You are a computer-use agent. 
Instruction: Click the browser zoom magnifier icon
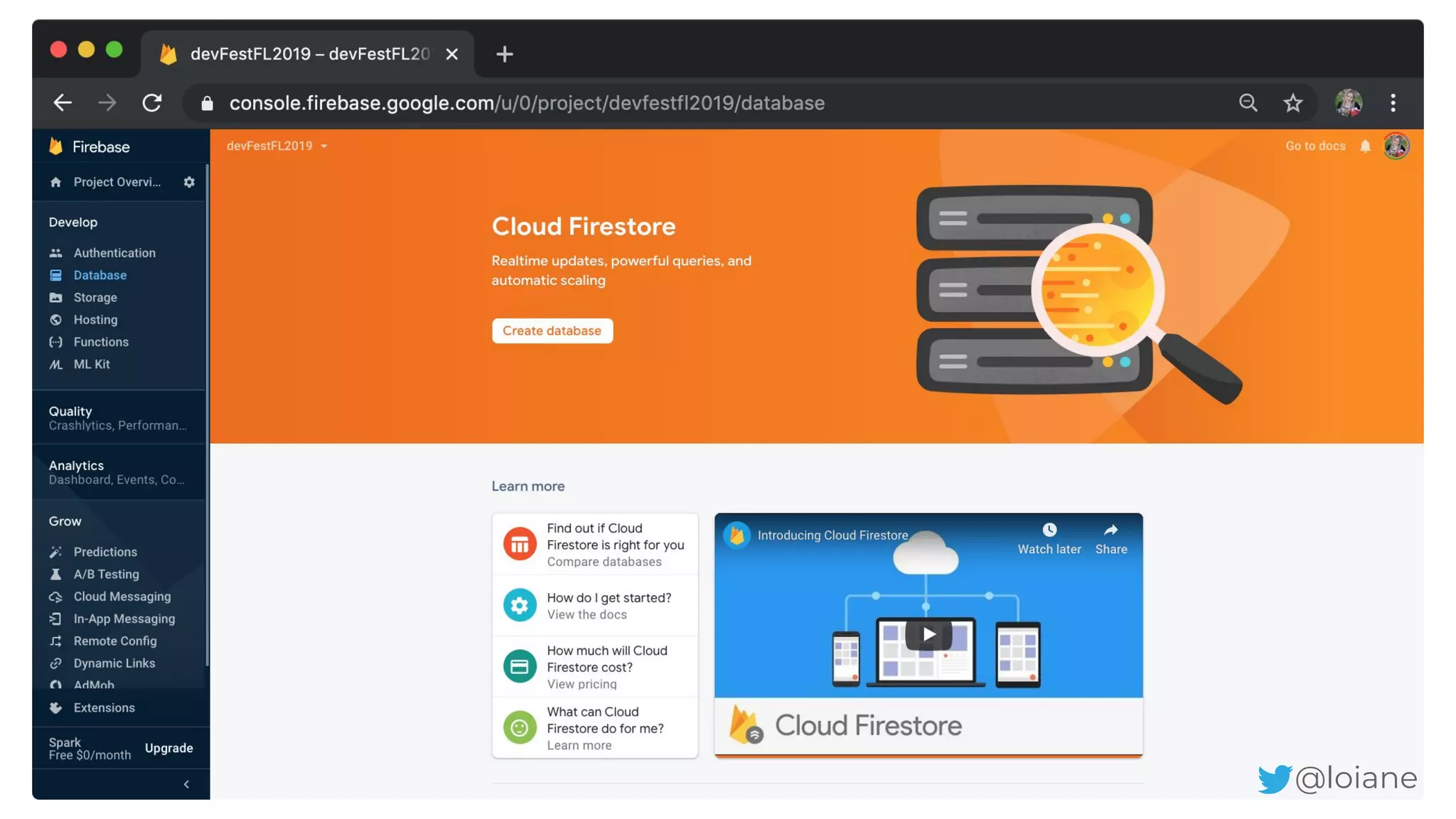click(1248, 103)
